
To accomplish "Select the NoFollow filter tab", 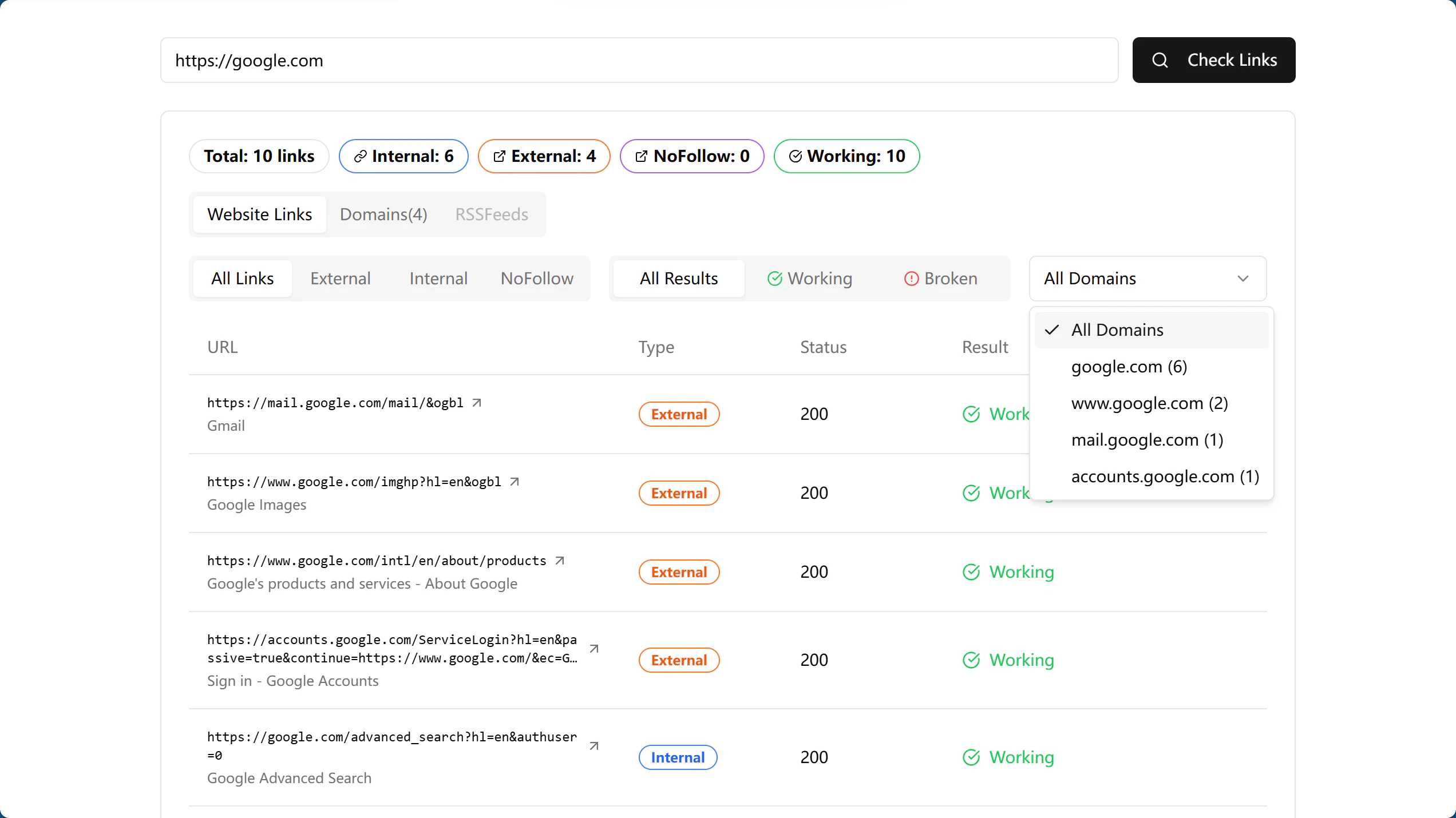I will [537, 279].
